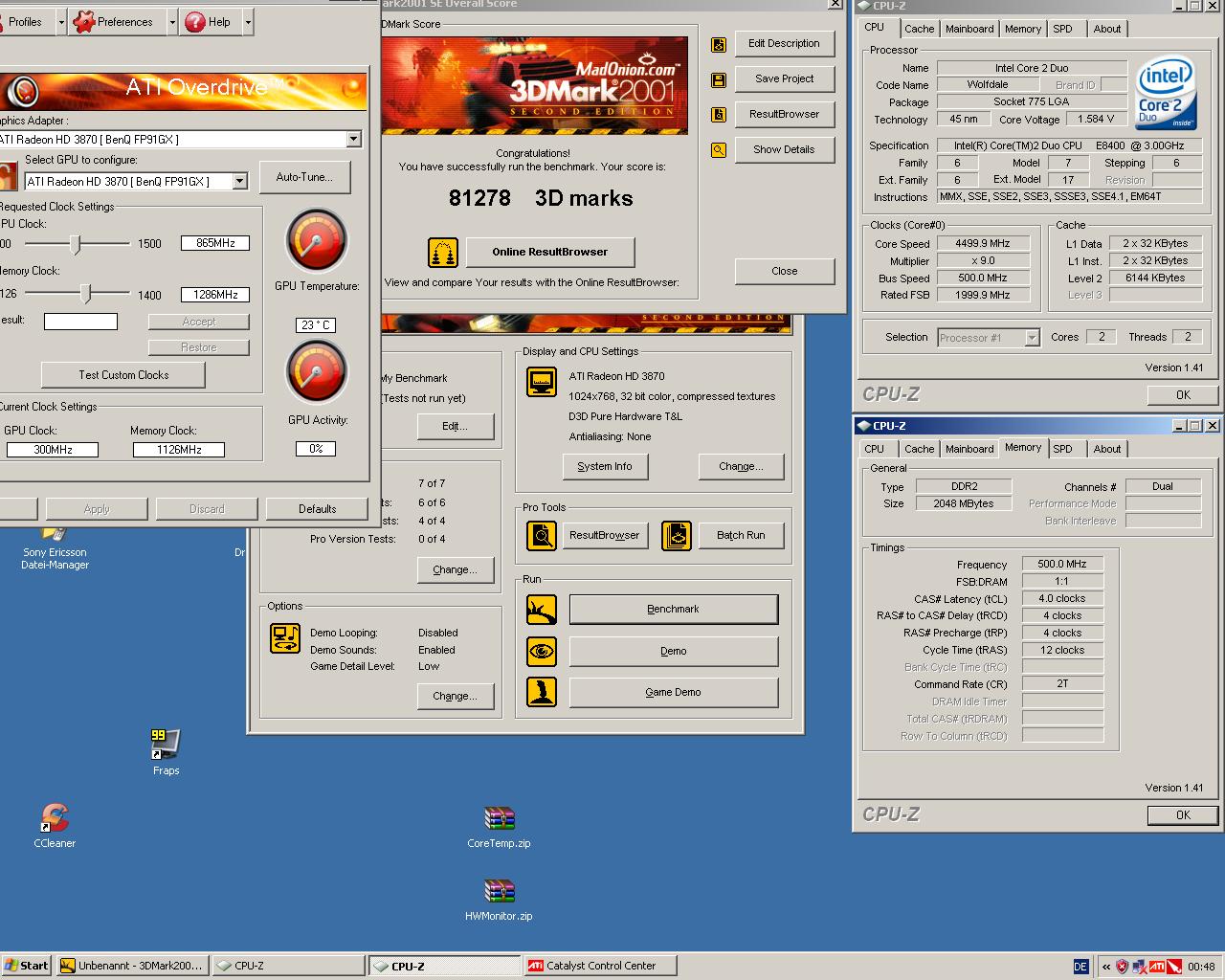Open CPU-Z Processor Selection dropdown
The height and width of the screenshot is (980, 1225).
click(x=1032, y=338)
